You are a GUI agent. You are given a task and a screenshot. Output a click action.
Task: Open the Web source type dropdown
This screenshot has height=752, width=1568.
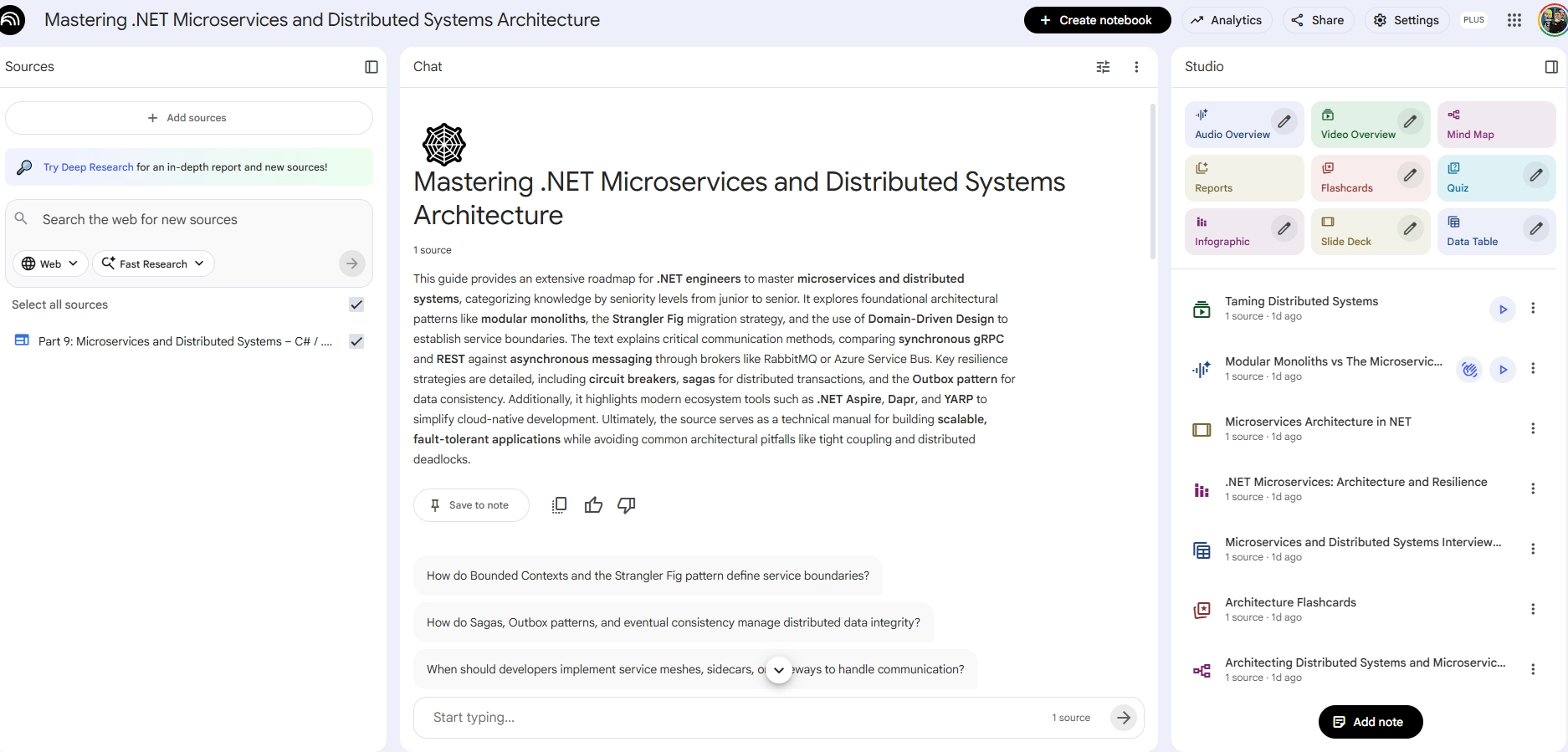click(50, 263)
